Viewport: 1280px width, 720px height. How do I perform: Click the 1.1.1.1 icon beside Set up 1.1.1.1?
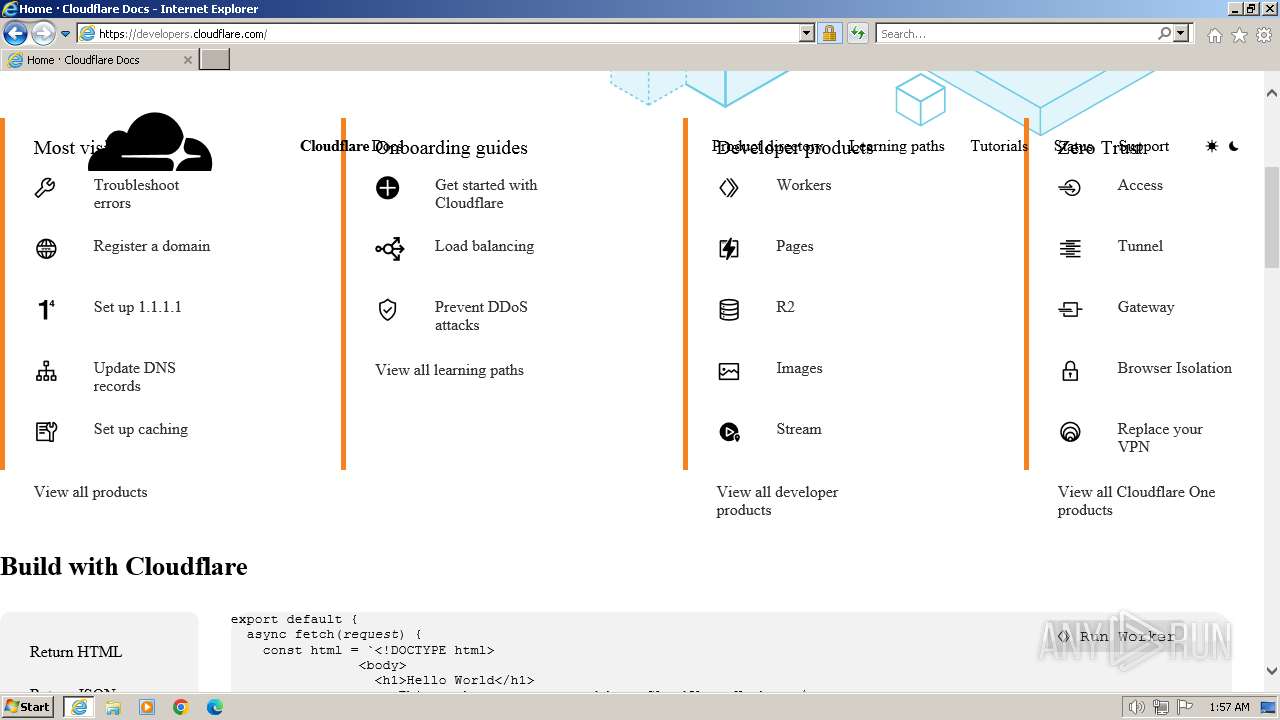click(46, 310)
